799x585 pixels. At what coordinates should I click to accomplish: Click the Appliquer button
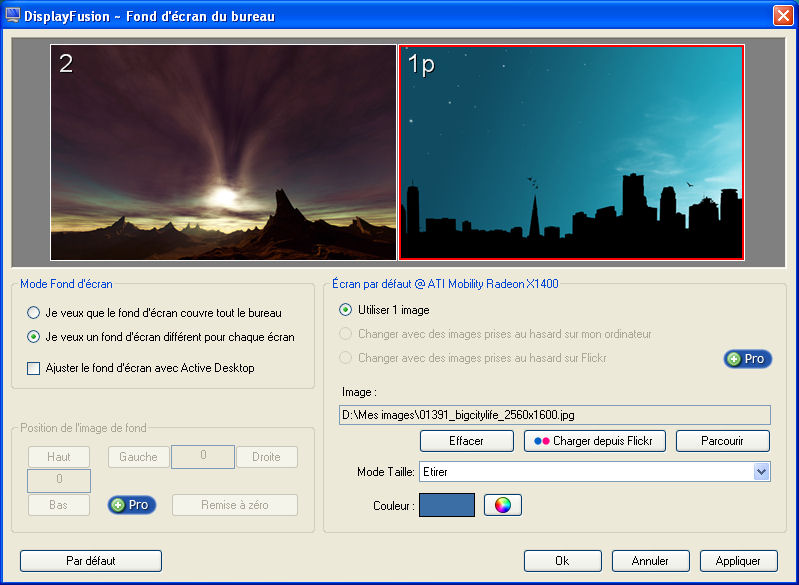[738, 561]
